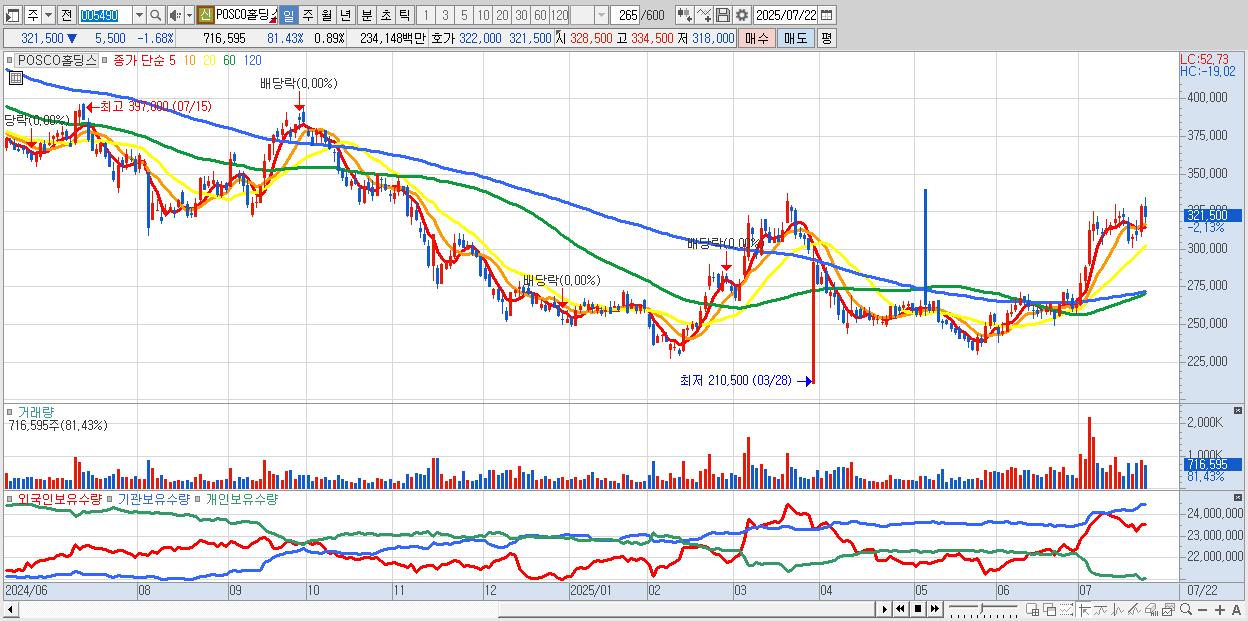Image resolution: width=1248 pixels, height=621 pixels.
Task: Zoom in with the plus icon
Action: [x=1219, y=610]
